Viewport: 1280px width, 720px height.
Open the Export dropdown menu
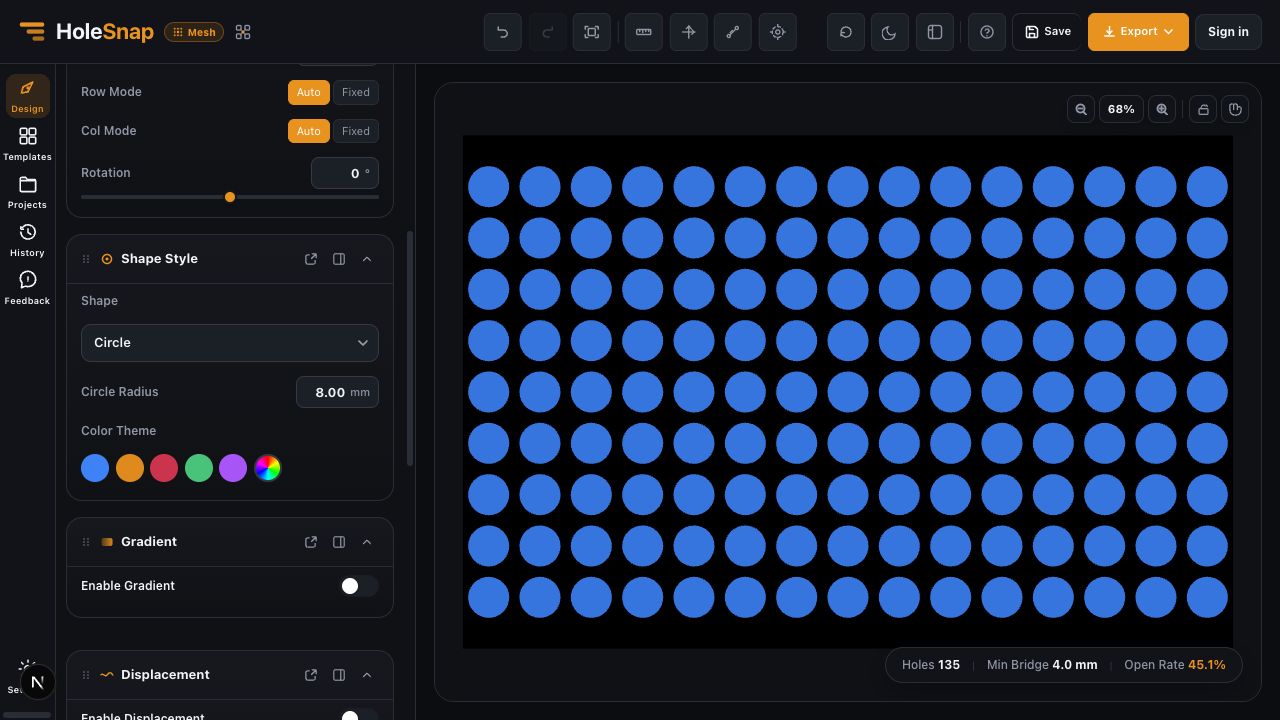(x=1138, y=32)
